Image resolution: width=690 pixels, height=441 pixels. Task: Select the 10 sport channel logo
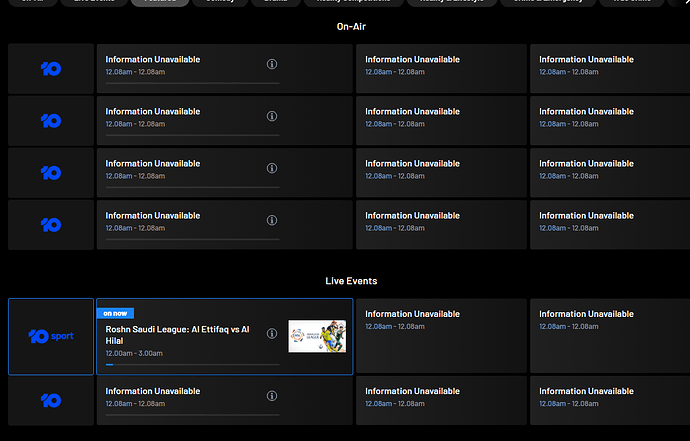pyautogui.click(x=51, y=337)
